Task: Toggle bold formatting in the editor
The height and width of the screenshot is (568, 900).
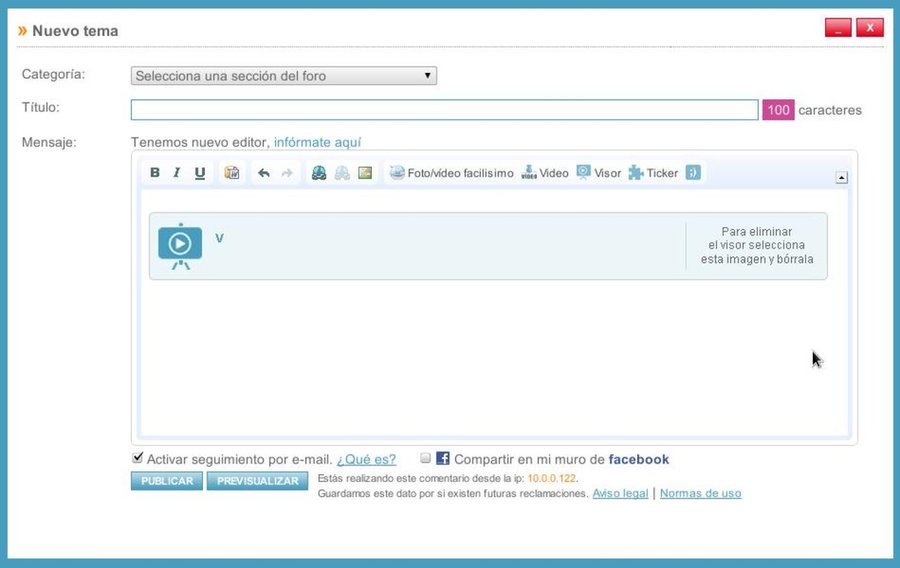Action: (x=154, y=173)
